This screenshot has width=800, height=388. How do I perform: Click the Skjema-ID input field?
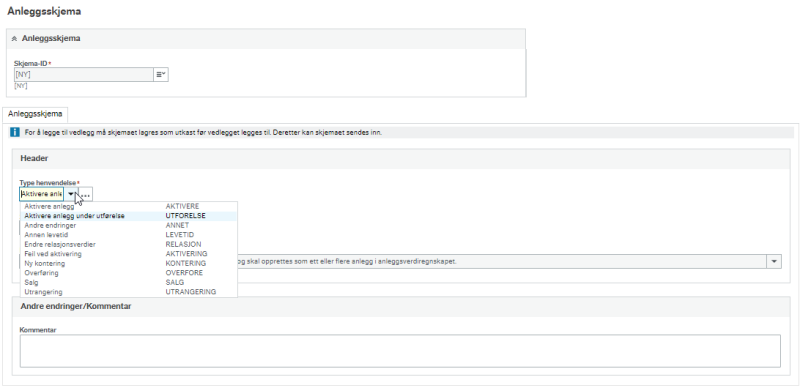tap(84, 75)
